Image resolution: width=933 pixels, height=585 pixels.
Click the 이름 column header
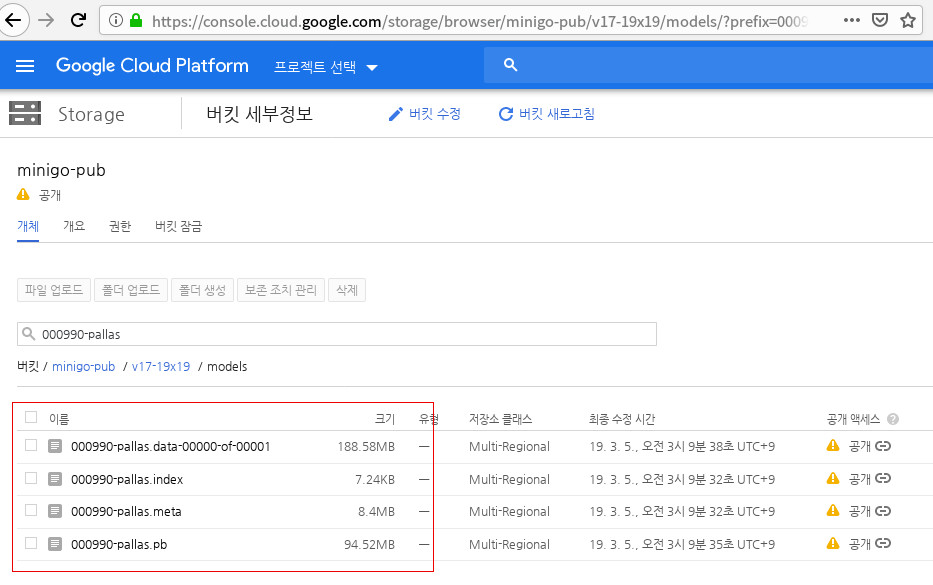coord(59,419)
